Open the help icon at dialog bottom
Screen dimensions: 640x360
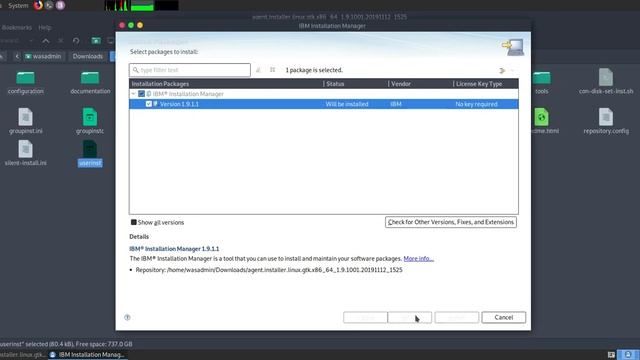click(127, 317)
